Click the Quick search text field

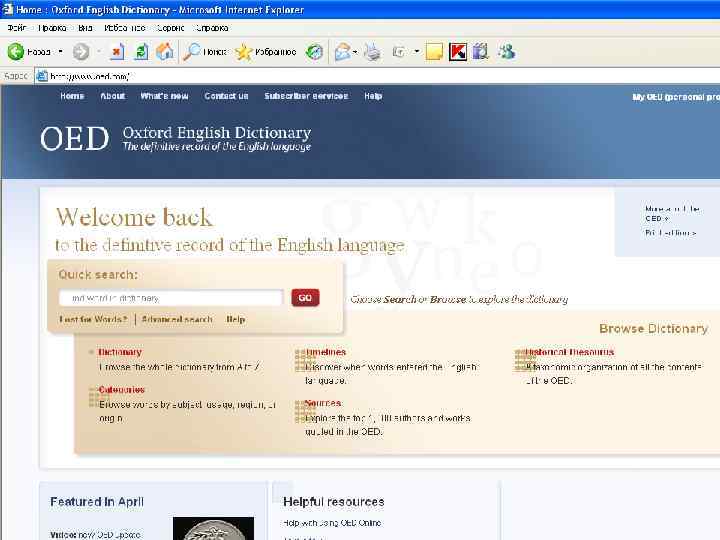[171, 298]
